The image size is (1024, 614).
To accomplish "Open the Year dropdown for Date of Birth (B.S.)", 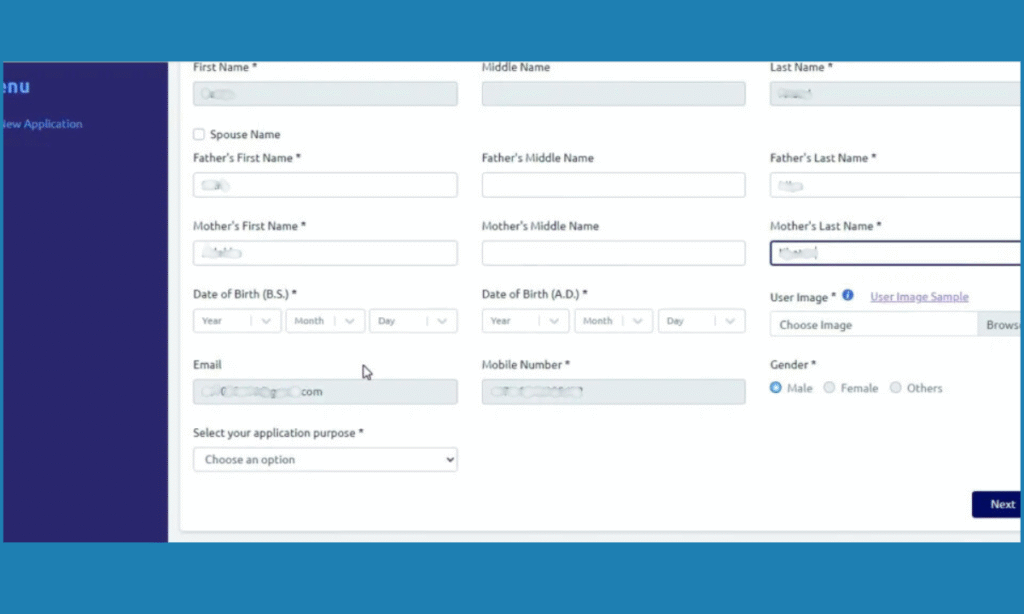I will point(236,320).
